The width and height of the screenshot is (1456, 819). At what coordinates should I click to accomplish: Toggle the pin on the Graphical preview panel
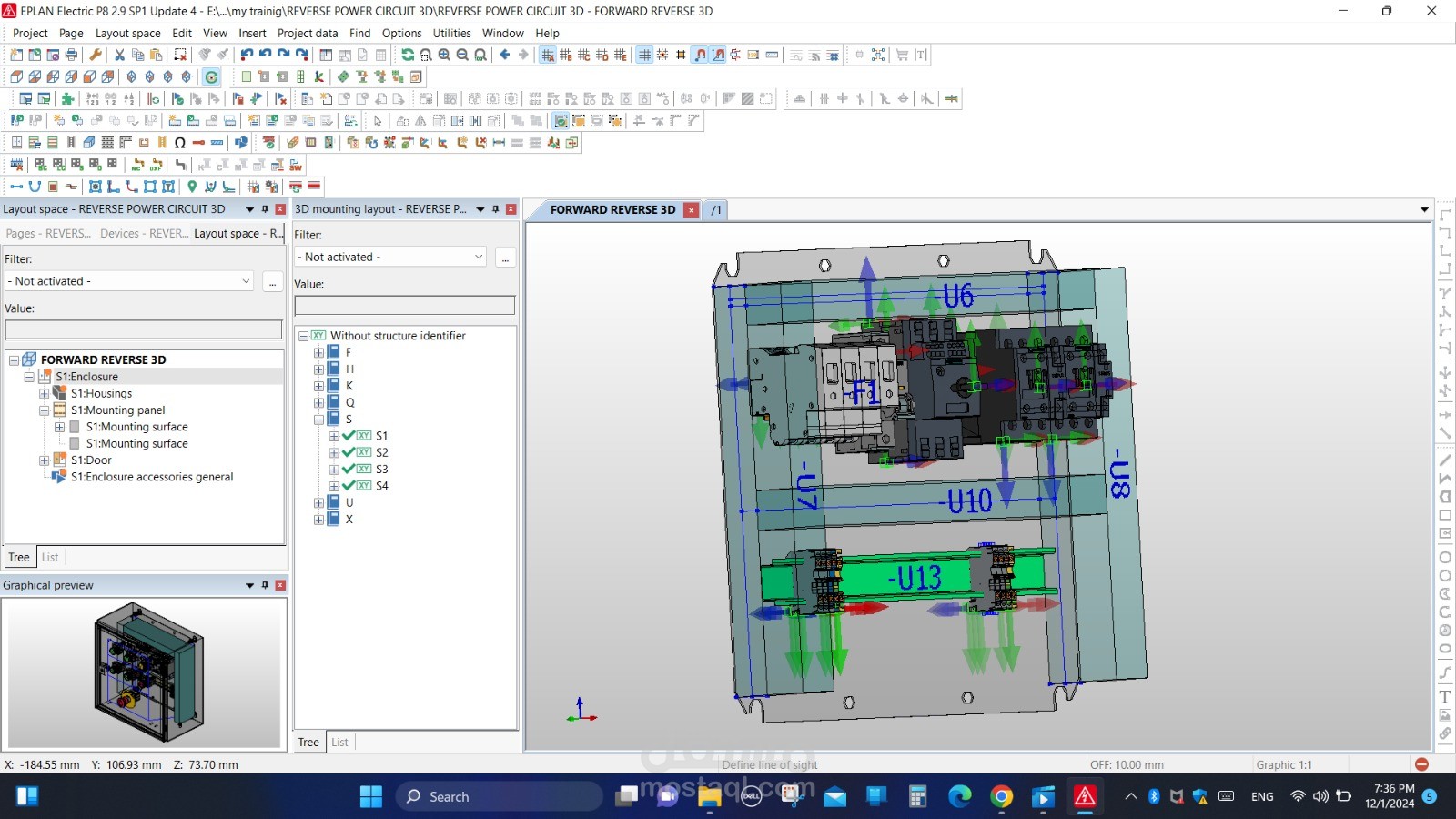(x=266, y=585)
